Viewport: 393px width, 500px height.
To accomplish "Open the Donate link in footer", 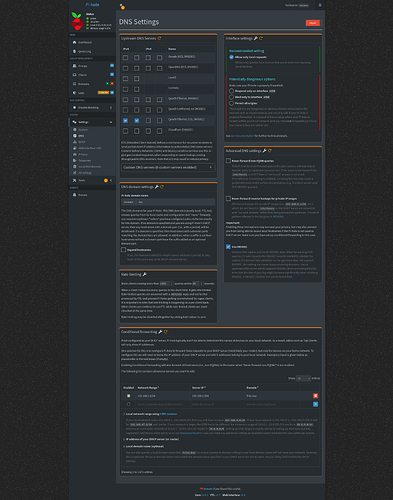I will 208,489.
